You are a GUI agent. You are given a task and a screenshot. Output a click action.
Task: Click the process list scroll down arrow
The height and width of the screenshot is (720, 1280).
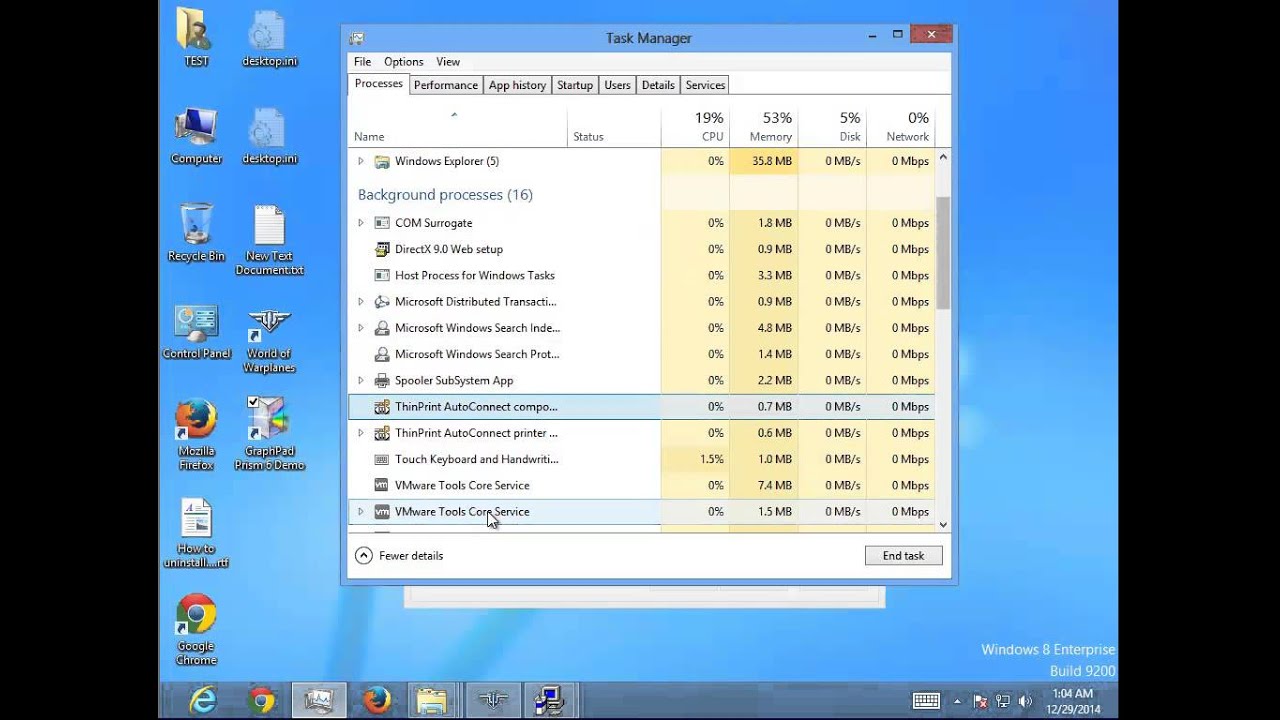943,524
